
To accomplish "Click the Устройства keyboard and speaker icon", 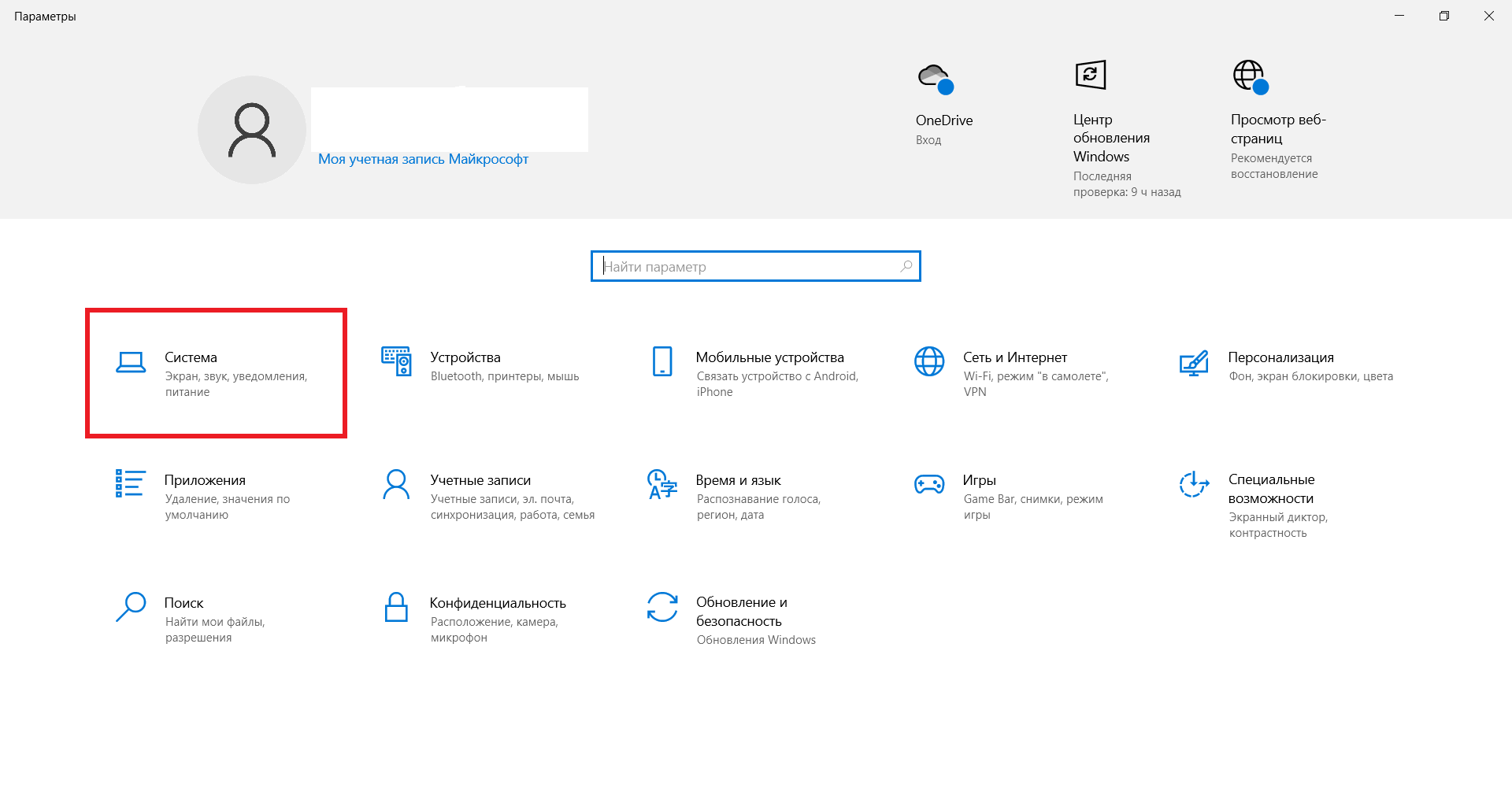I will pyautogui.click(x=396, y=361).
